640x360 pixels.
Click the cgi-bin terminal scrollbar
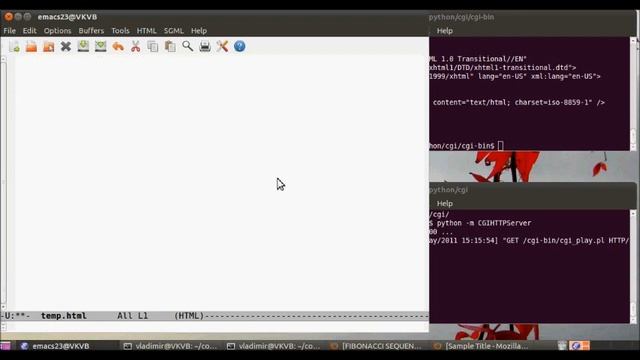633,94
